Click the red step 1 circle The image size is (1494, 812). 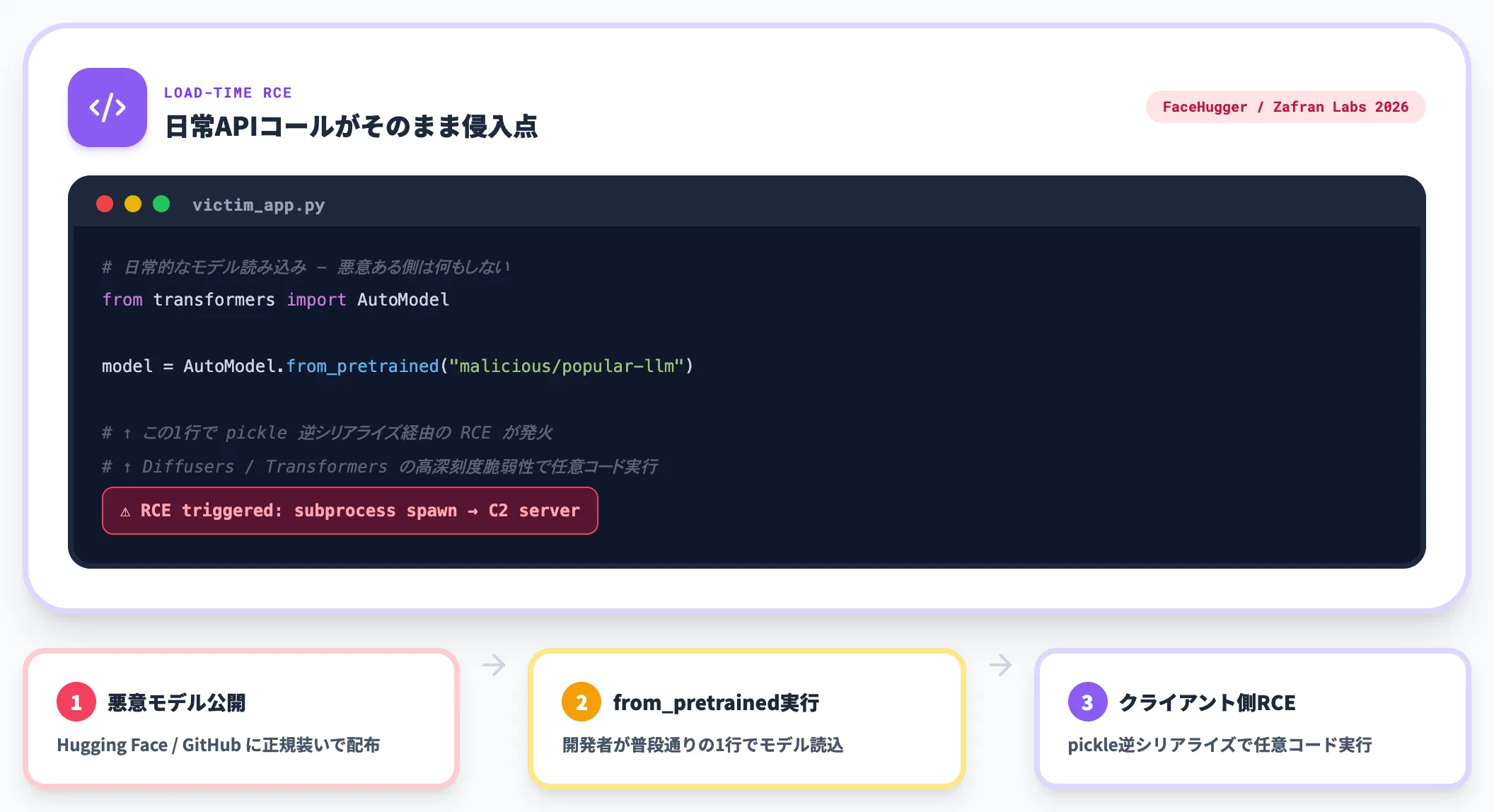click(x=76, y=702)
